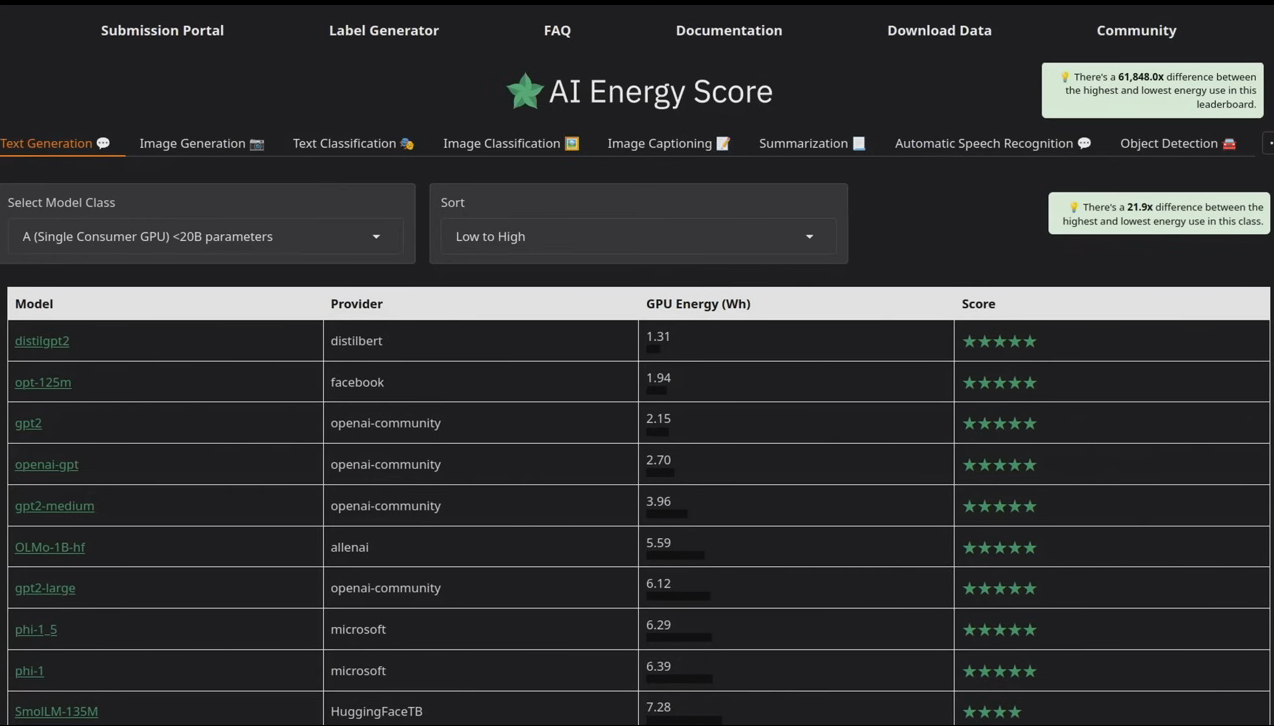Expand the Sort dropdown arrow
Viewport: 1274px width, 726px height.
point(809,237)
